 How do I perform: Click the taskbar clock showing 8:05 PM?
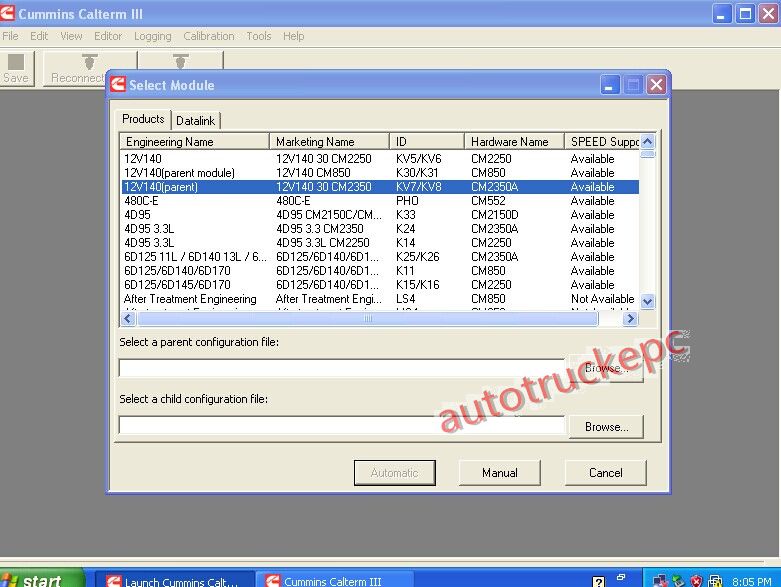[752, 582]
